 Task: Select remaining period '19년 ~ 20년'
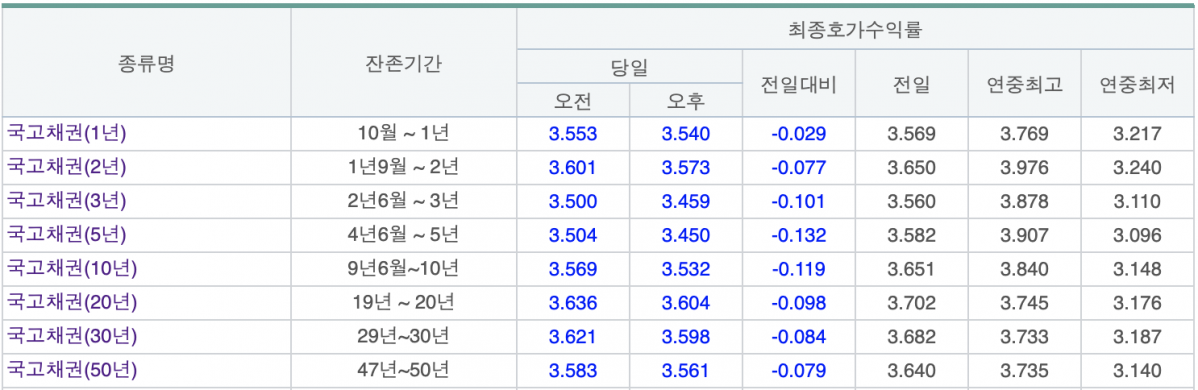[x=403, y=303]
